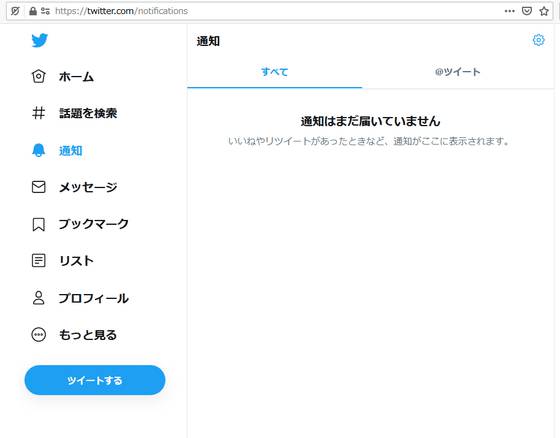This screenshot has height=438, width=560.
Task: Go to ブックマーク label
Action: 94,224
